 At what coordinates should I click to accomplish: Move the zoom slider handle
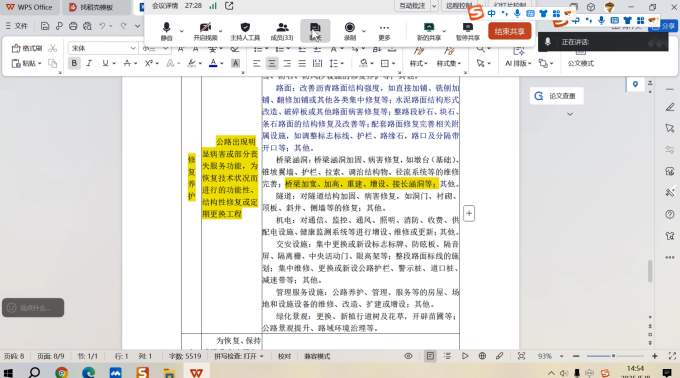pyautogui.click(x=613, y=356)
